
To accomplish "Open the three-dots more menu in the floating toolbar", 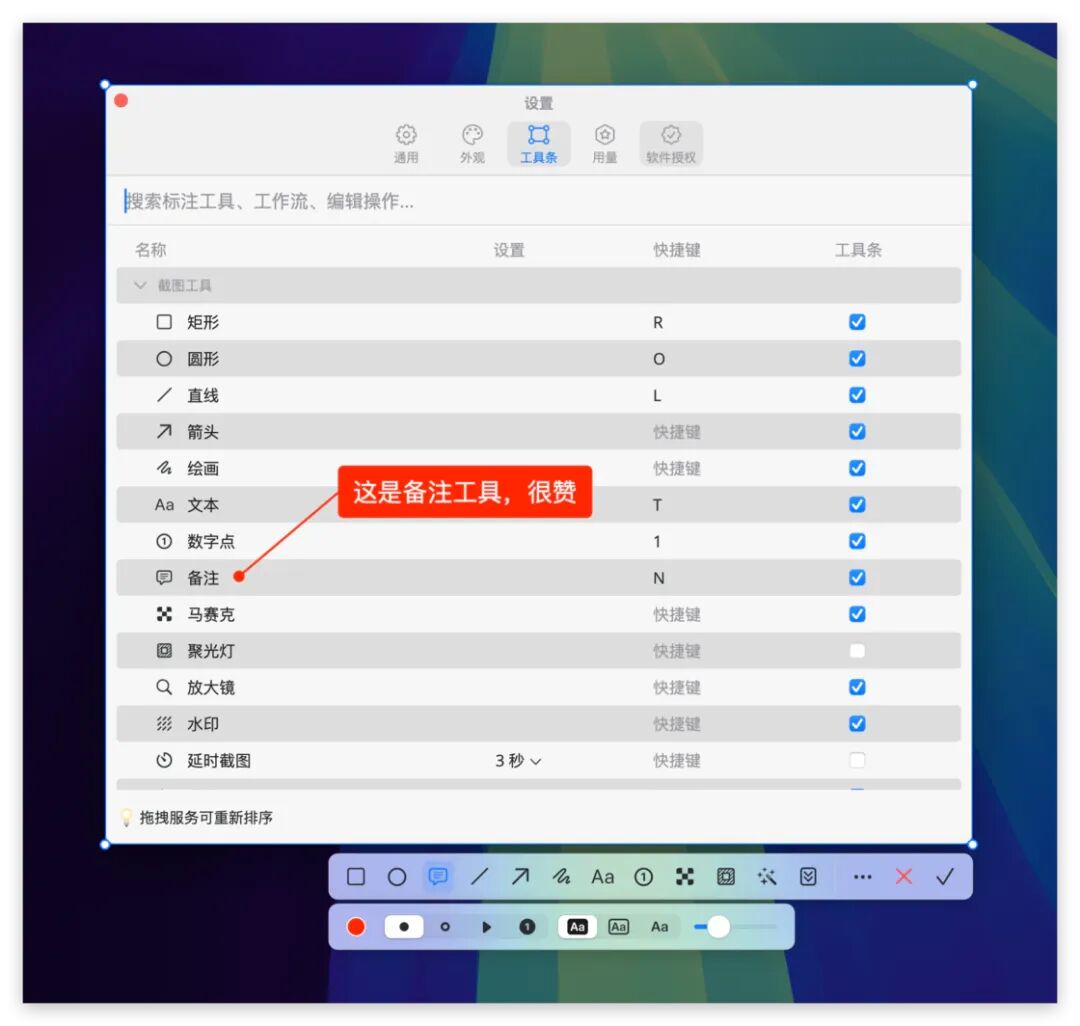I will click(862, 877).
